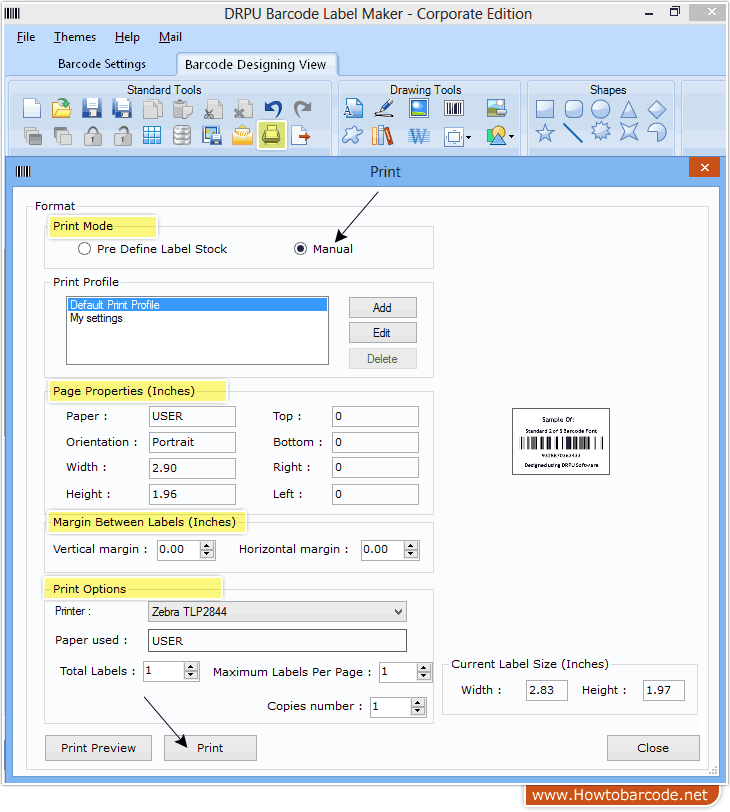730x812 pixels.
Task: Decrease the Copies number spinner value
Action: [x=418, y=712]
